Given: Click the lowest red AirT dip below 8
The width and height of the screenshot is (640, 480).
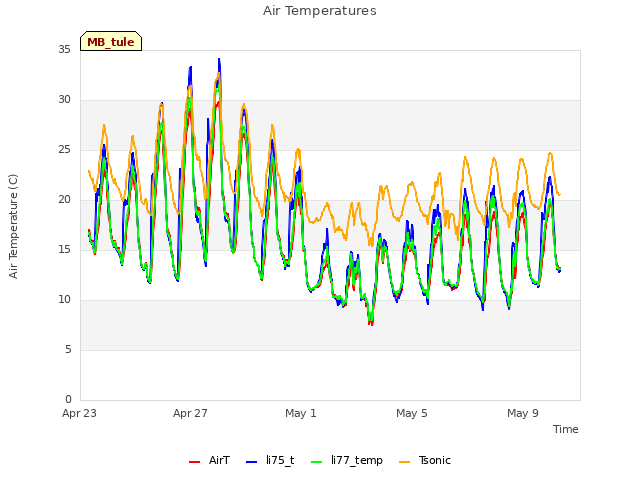Looking at the screenshot, I should (371, 324).
